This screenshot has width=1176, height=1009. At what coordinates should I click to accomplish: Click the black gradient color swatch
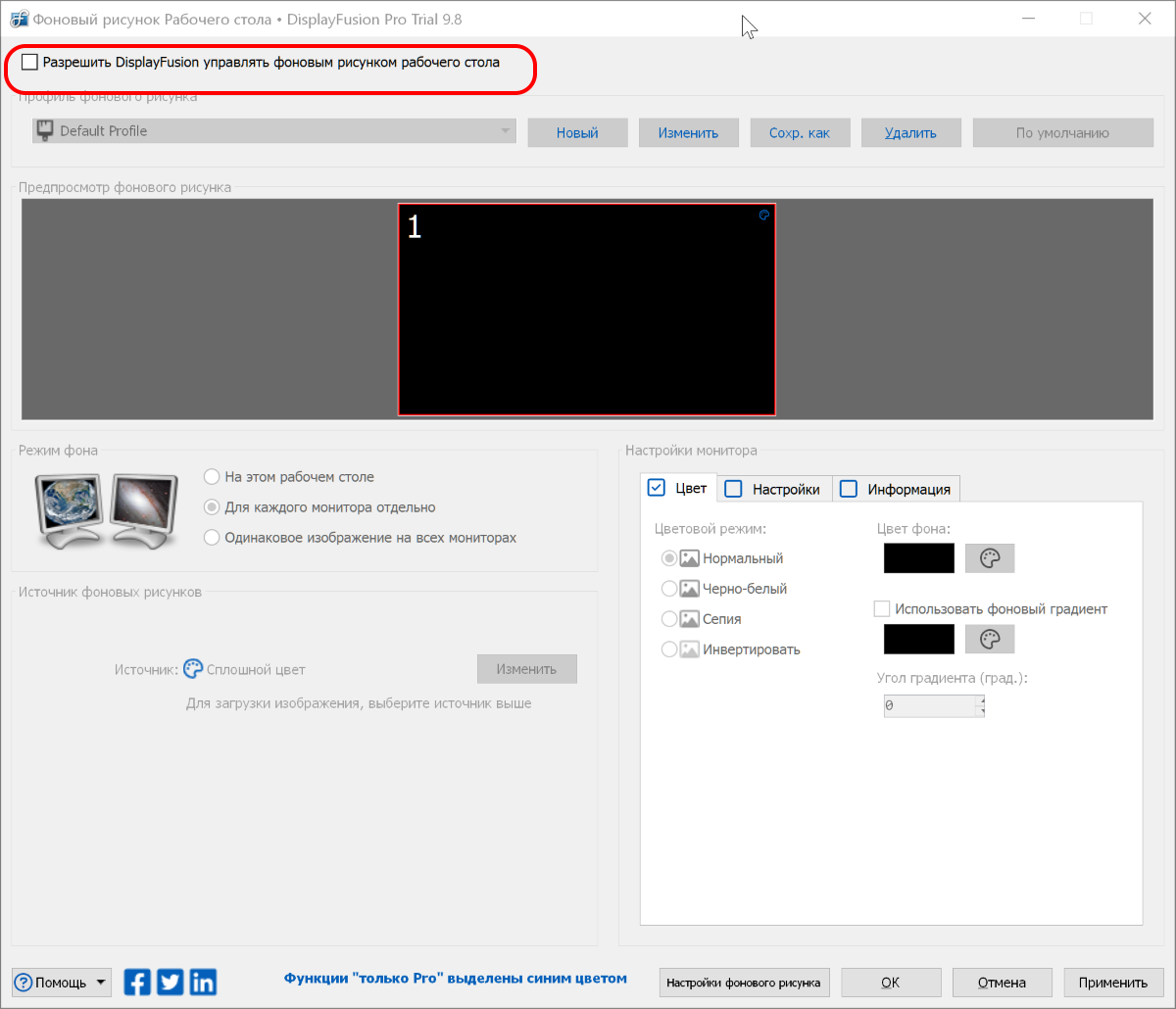coord(919,639)
